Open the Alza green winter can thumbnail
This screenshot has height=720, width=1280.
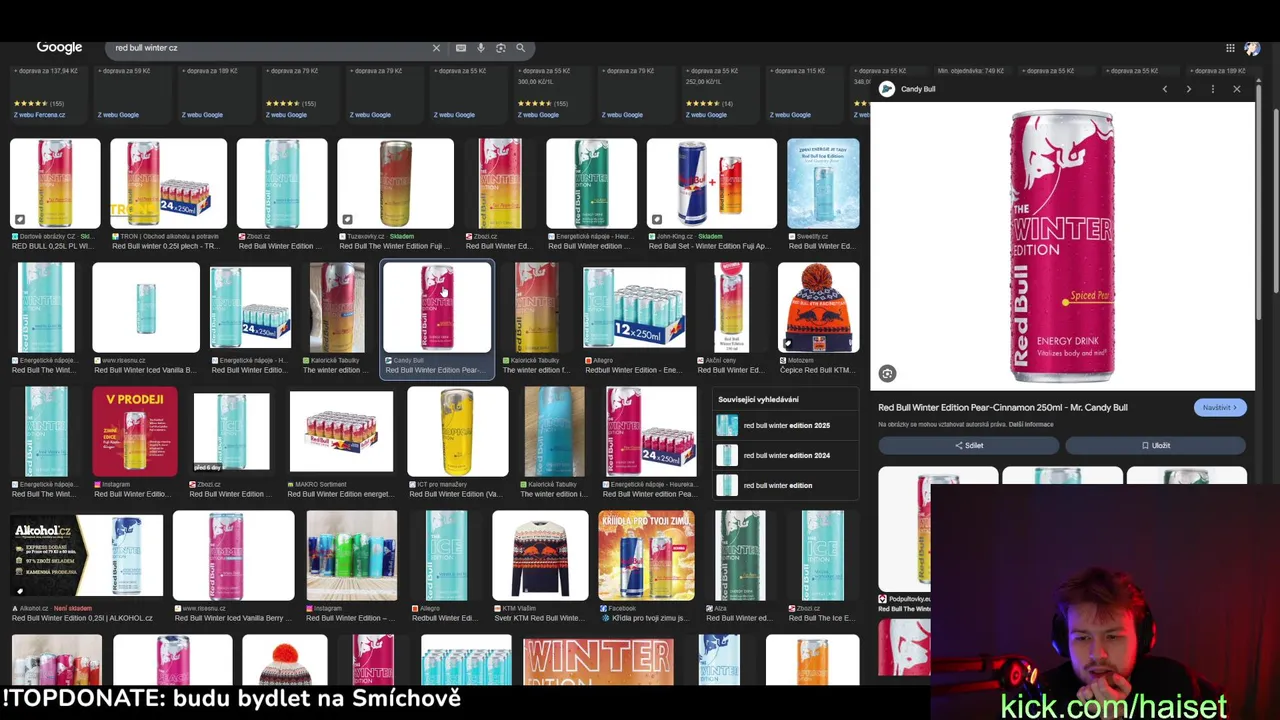[x=741, y=555]
